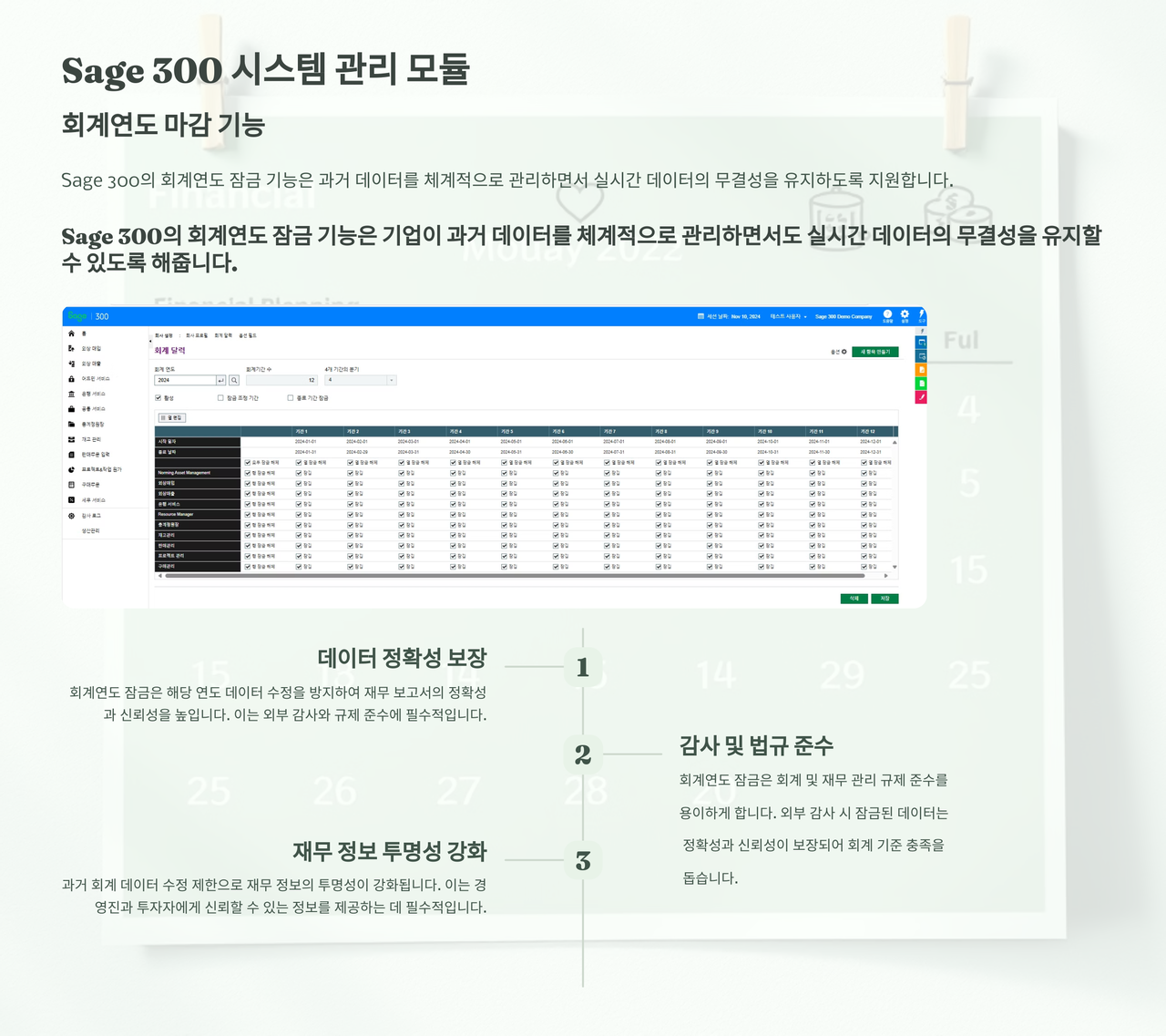This screenshot has width=1166, height=1036.
Task: Click the 재고 관리 inventory icon
Action: [71, 439]
